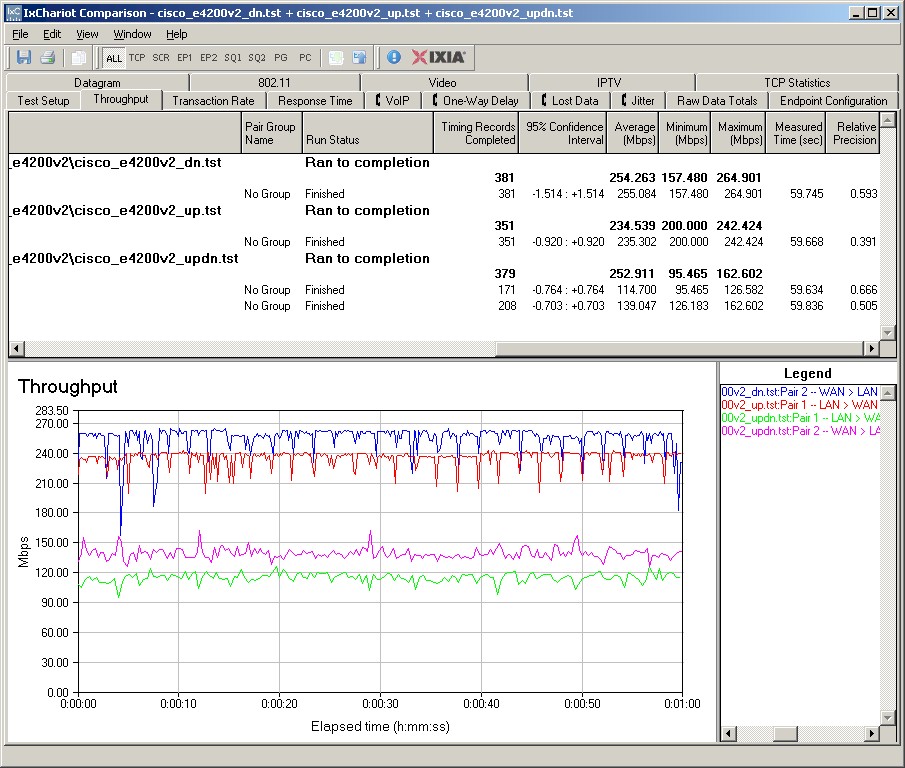This screenshot has height=768, width=905.
Task: Click the results table scroll right arrow
Action: 871,348
